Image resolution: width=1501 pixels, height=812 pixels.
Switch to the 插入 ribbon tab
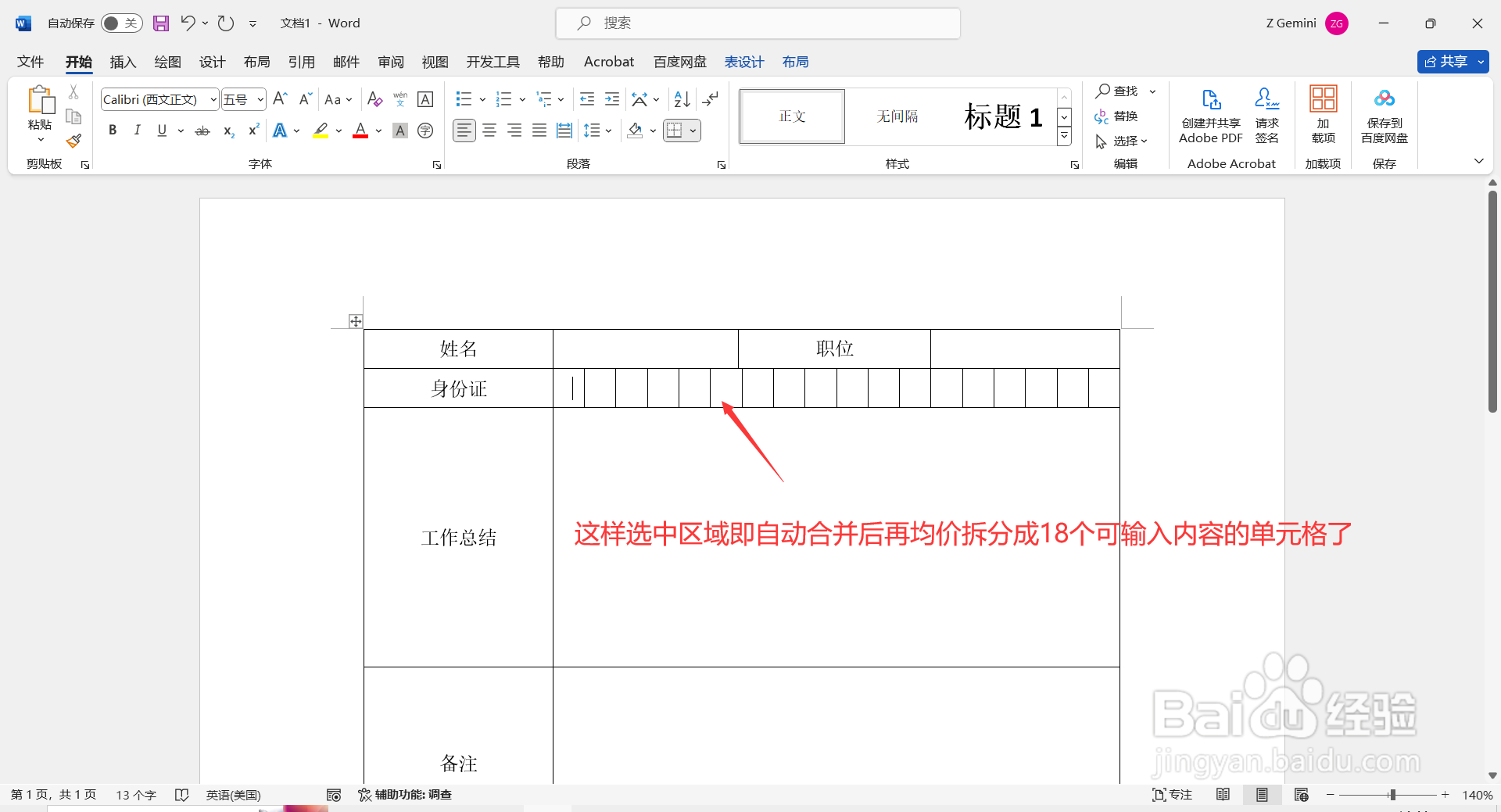coord(122,62)
